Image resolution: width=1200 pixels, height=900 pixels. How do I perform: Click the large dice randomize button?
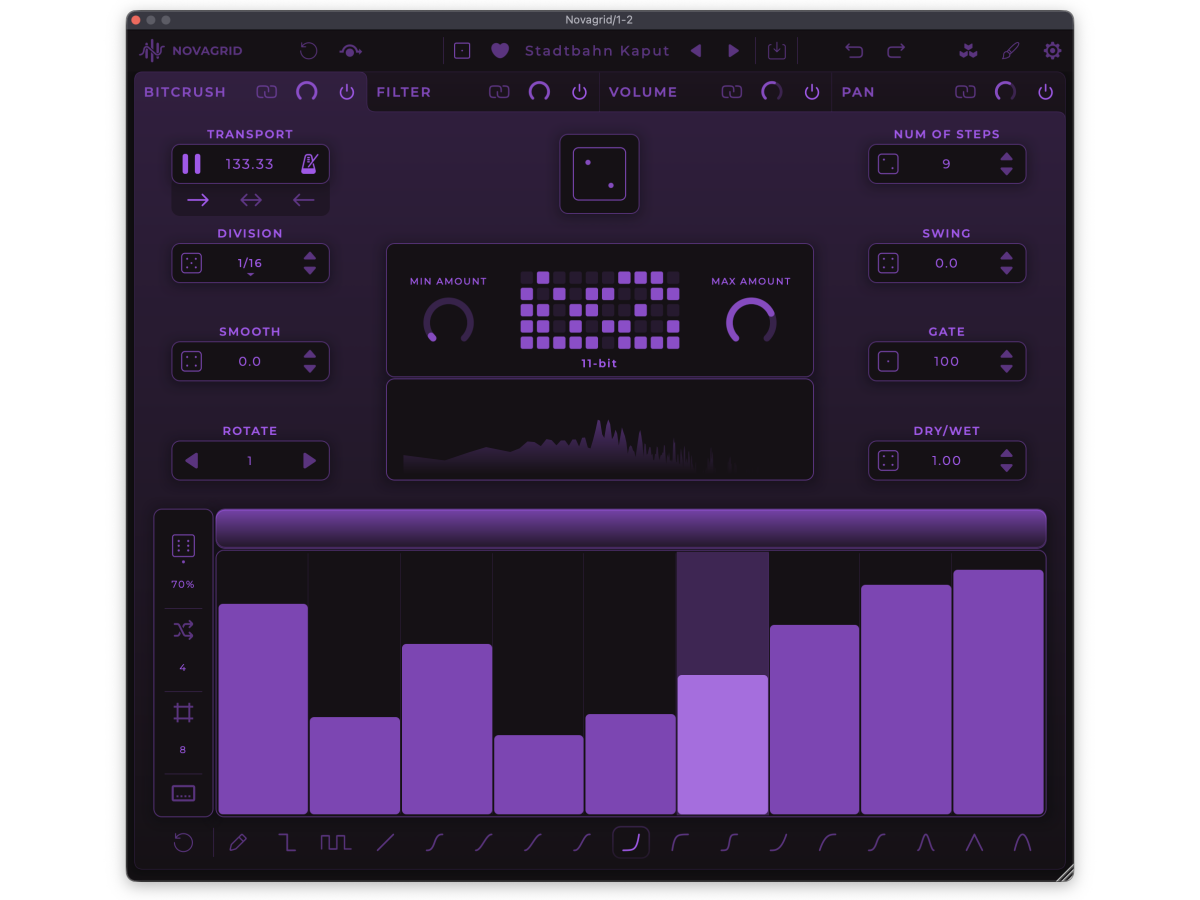[599, 174]
